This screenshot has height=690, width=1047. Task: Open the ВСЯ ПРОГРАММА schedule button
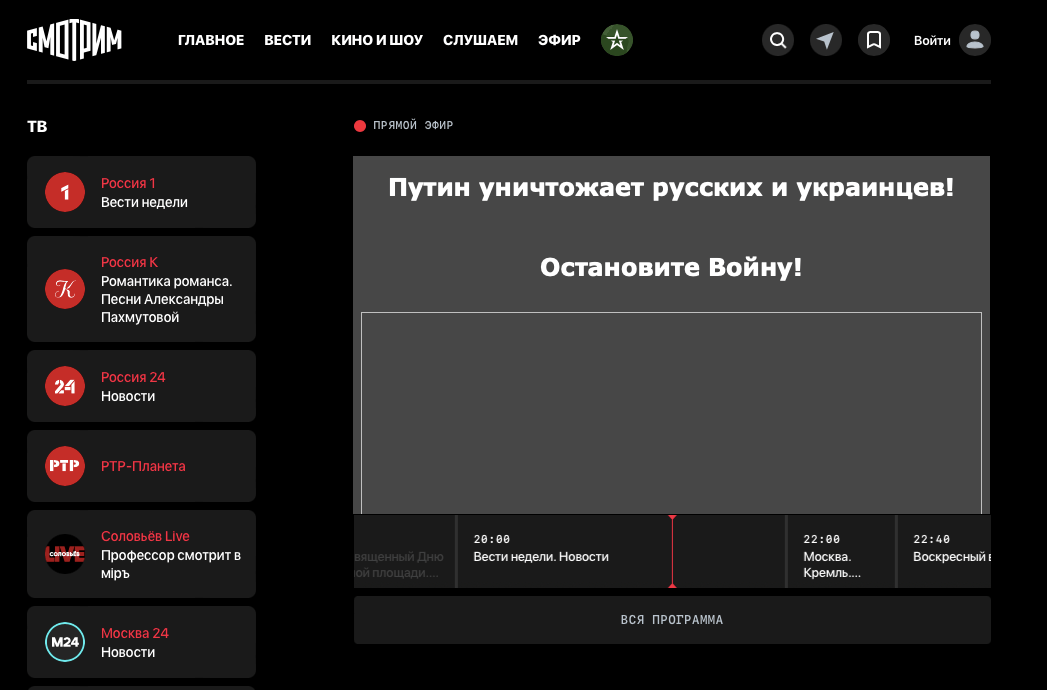(671, 620)
